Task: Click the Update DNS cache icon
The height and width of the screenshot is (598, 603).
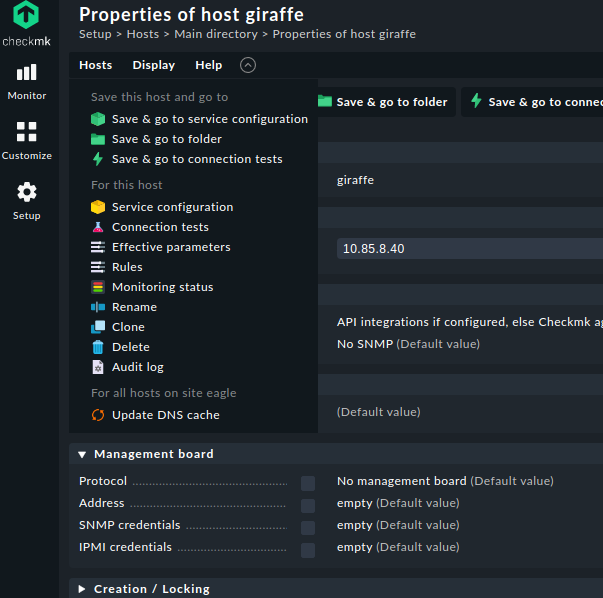Action: pos(98,415)
